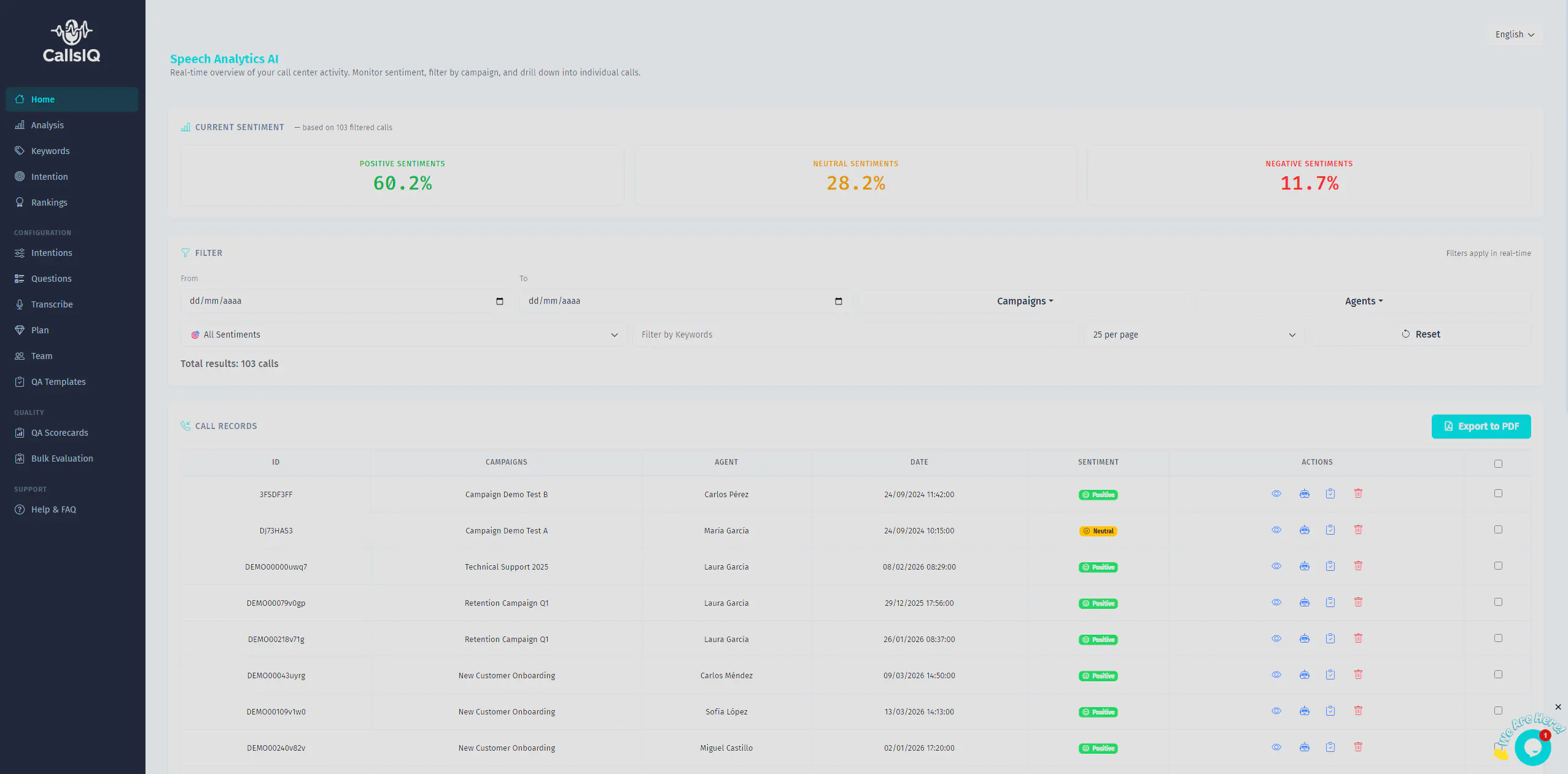Click the 60.2% positive sentiments card
The image size is (1568, 774).
click(x=402, y=176)
